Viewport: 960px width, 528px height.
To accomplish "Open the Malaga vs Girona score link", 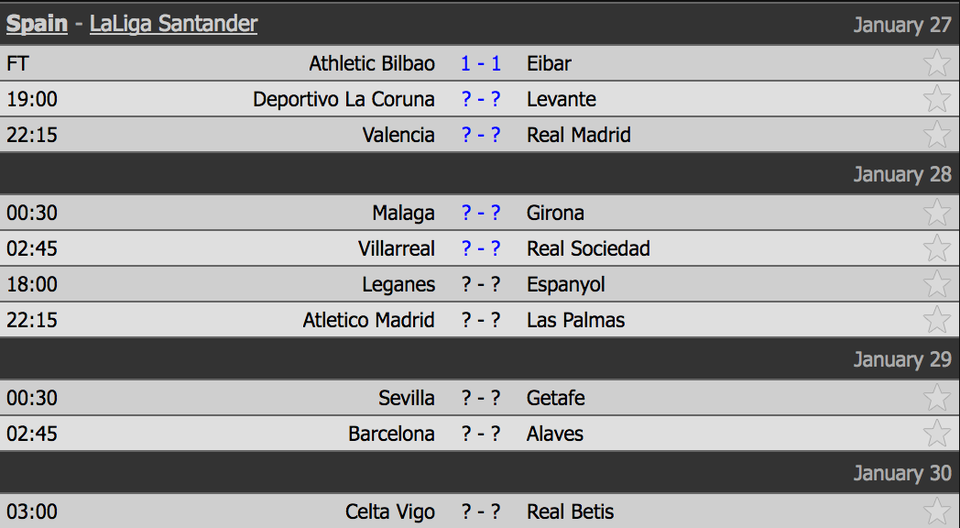I will tap(481, 213).
